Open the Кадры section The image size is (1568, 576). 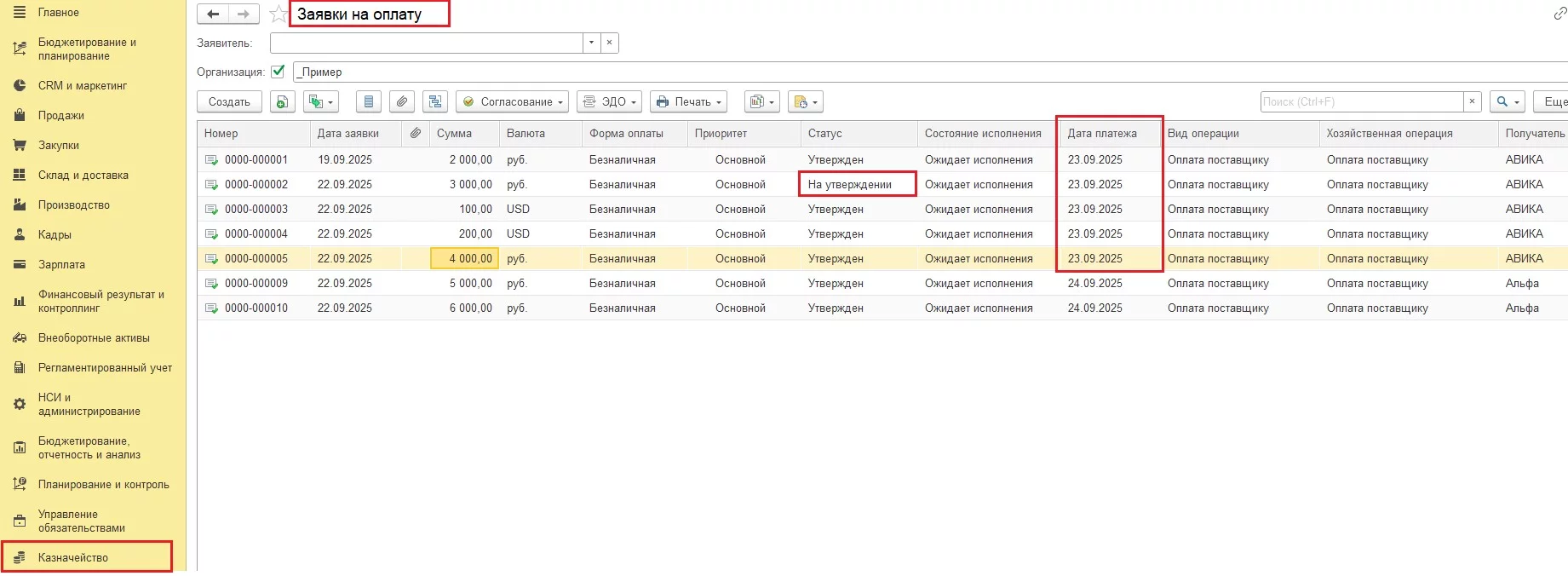pos(55,234)
